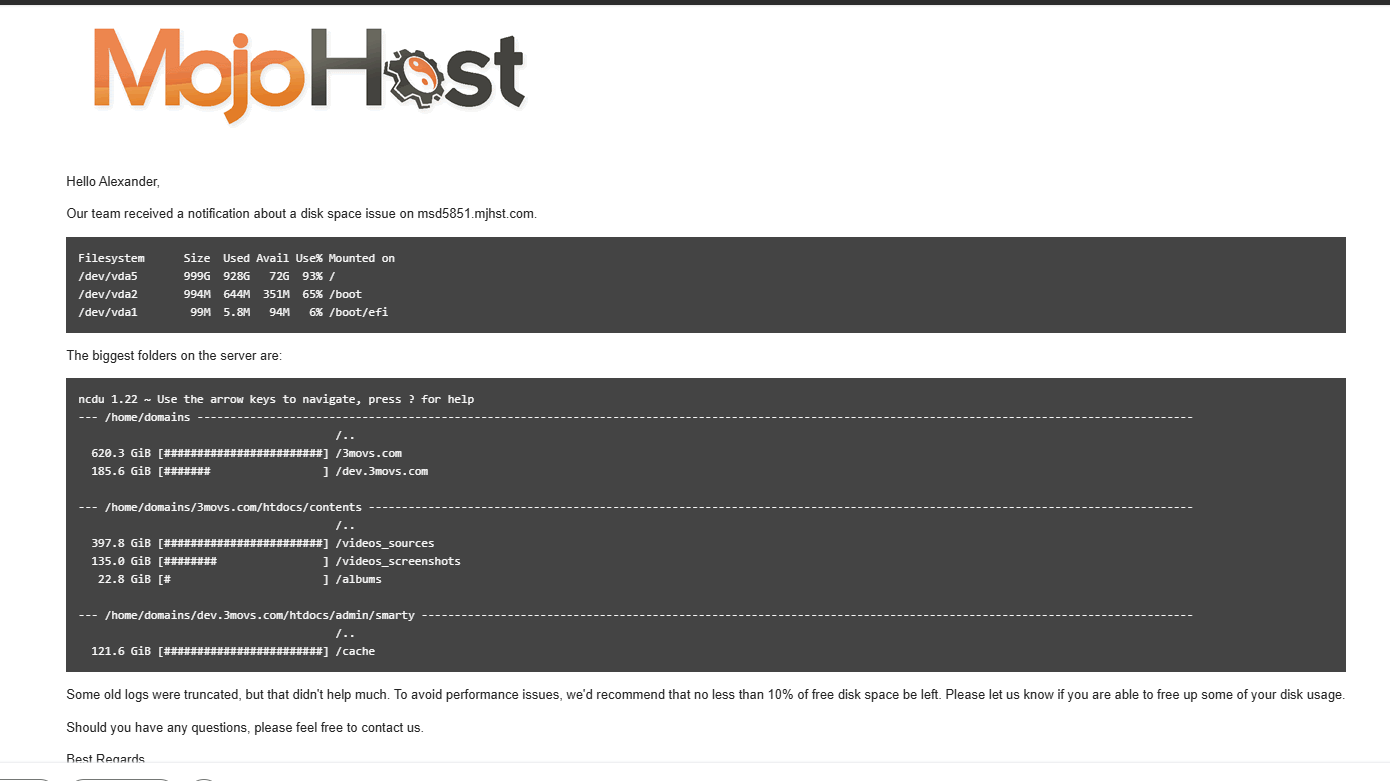
Task: Click the "Hello Alexander," greeting
Action: (113, 181)
